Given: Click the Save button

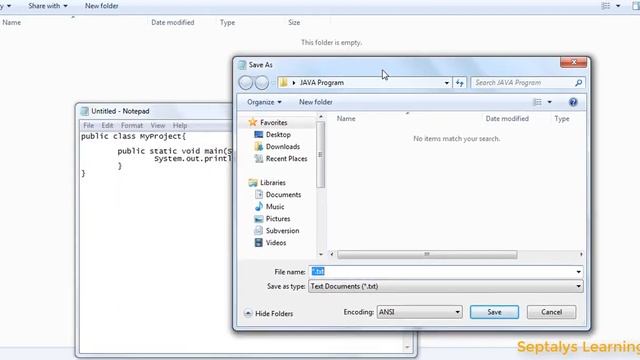Looking at the screenshot, I should pyautogui.click(x=494, y=312).
